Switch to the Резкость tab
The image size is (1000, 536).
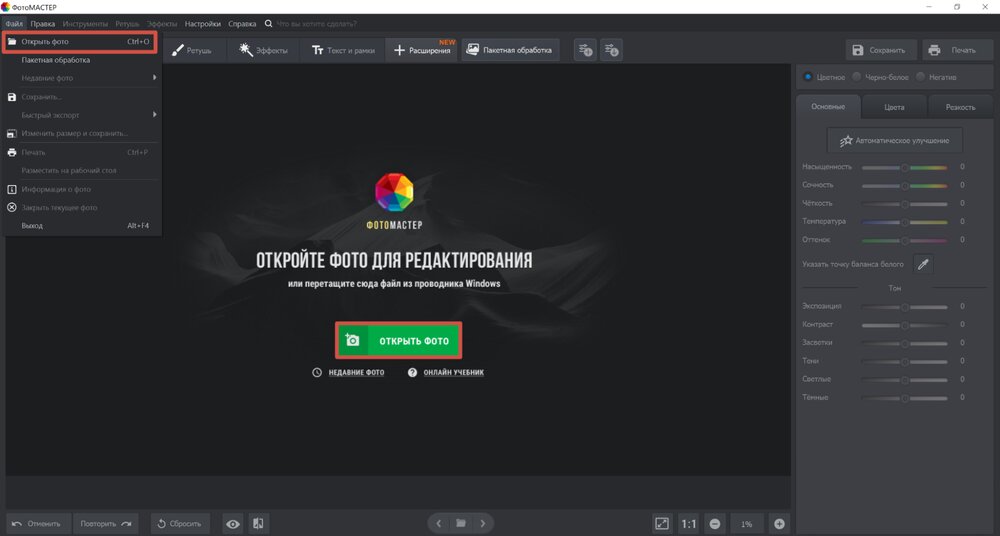tap(960, 107)
